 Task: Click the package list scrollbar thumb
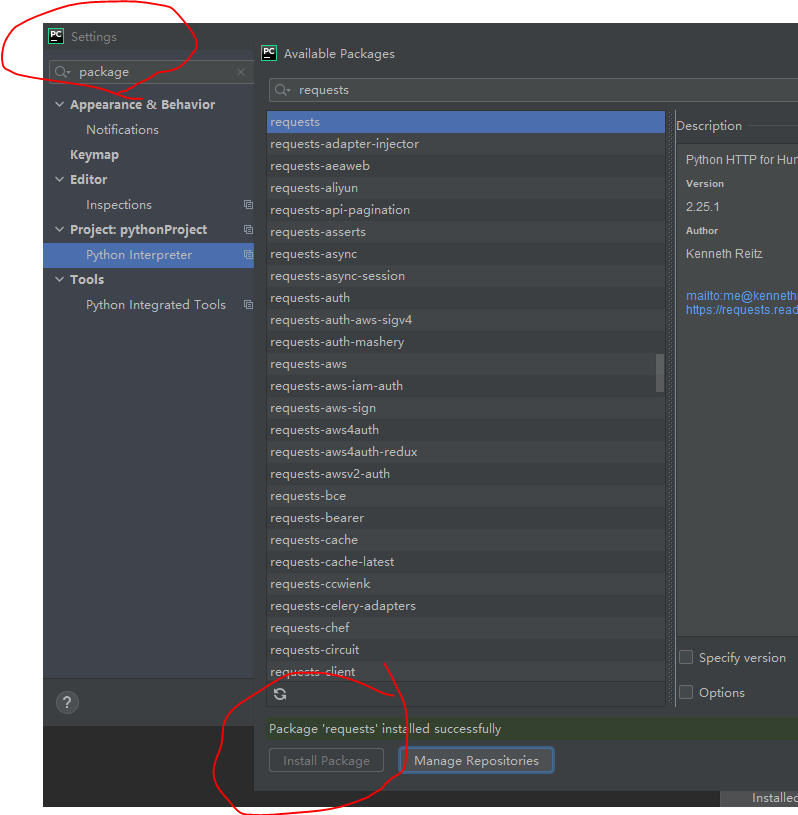(x=660, y=373)
